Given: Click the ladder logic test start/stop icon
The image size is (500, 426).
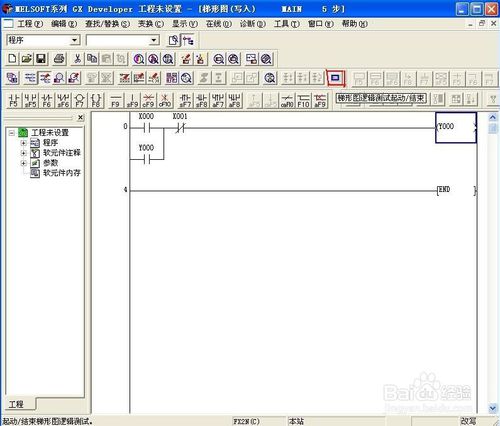Looking at the screenshot, I should tap(335, 78).
